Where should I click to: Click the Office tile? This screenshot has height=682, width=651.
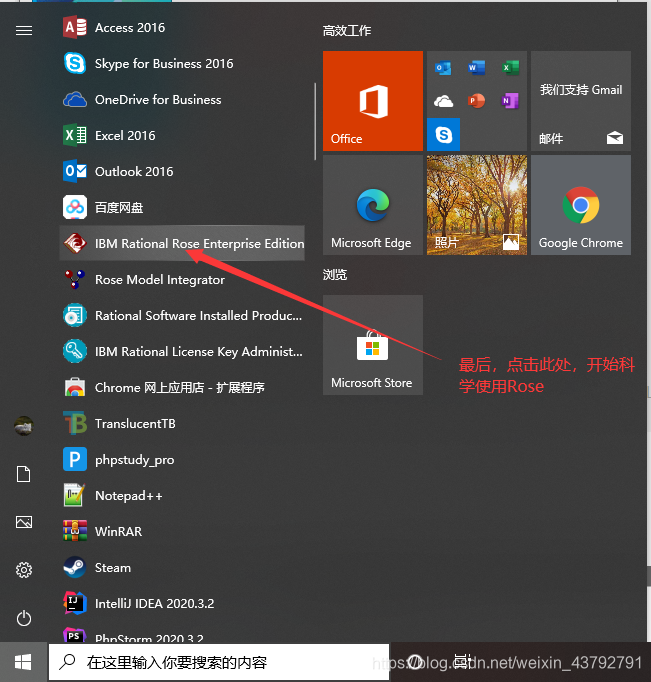[x=373, y=101]
